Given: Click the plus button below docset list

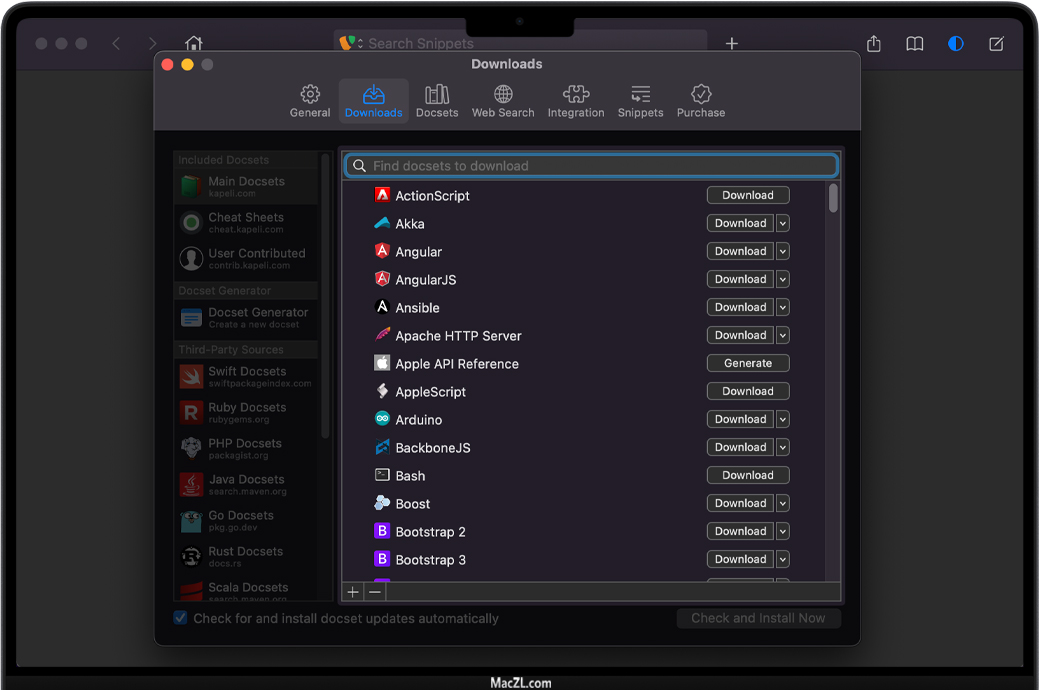Looking at the screenshot, I should click(353, 592).
